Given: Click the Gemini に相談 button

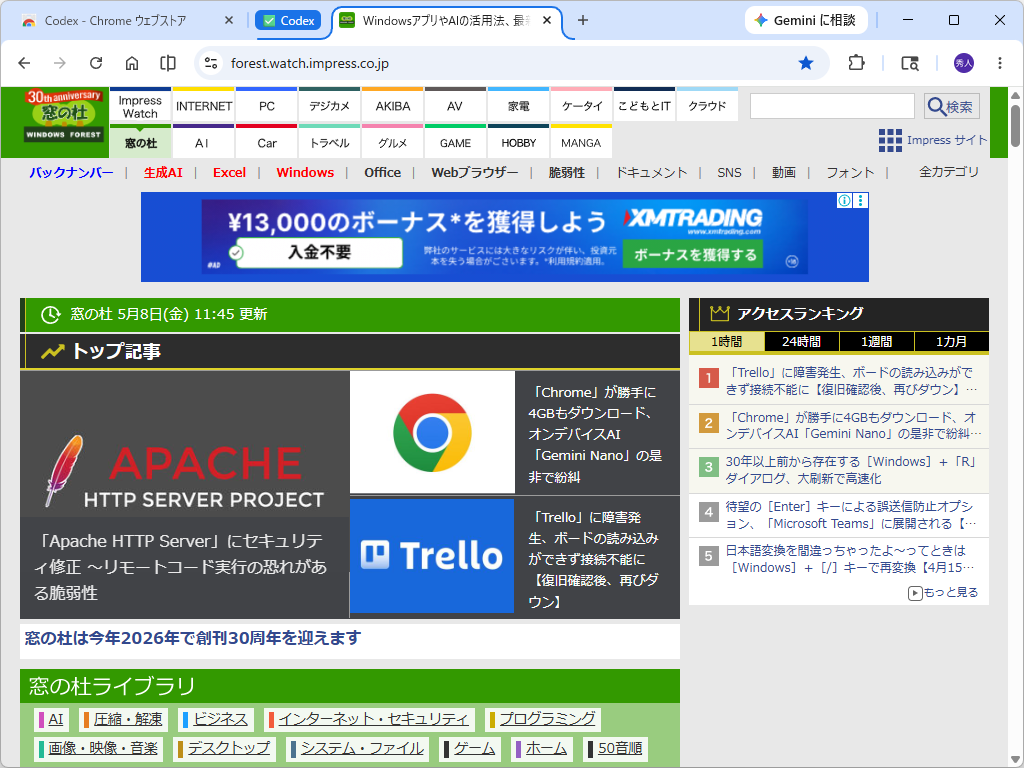Looking at the screenshot, I should click(806, 20).
